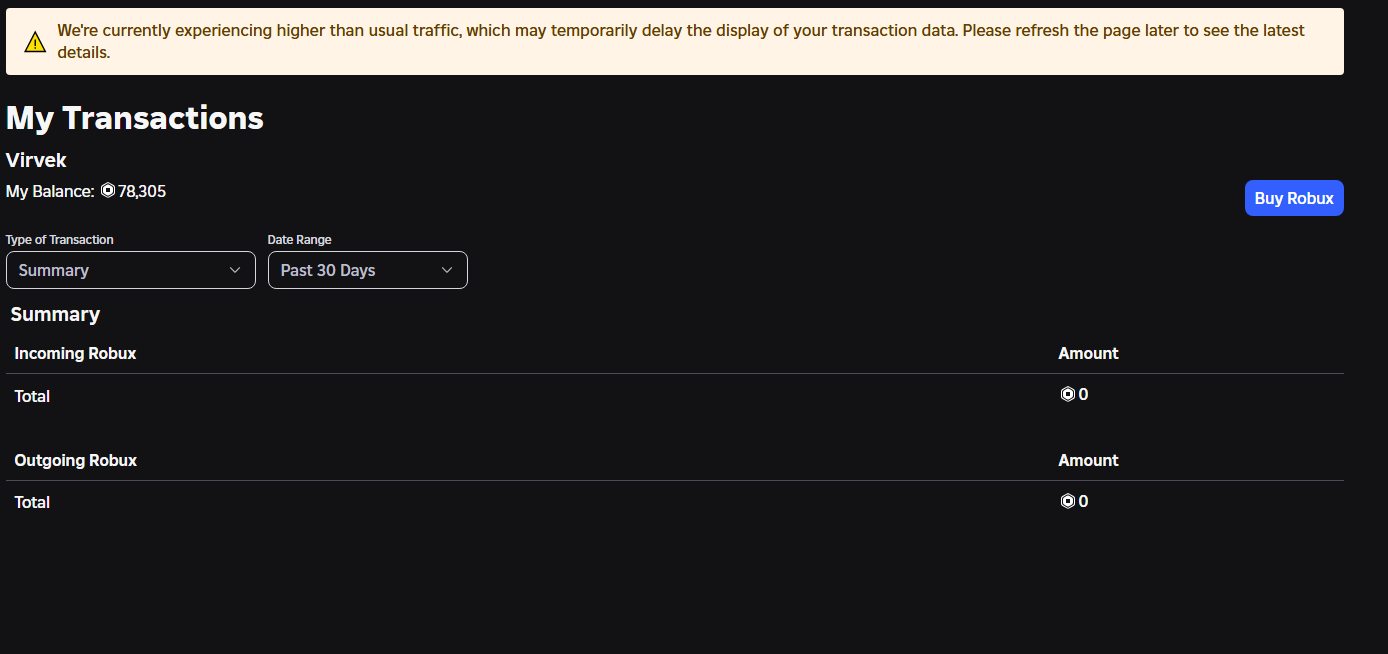Select the balance amount 78,305

click(x=141, y=191)
